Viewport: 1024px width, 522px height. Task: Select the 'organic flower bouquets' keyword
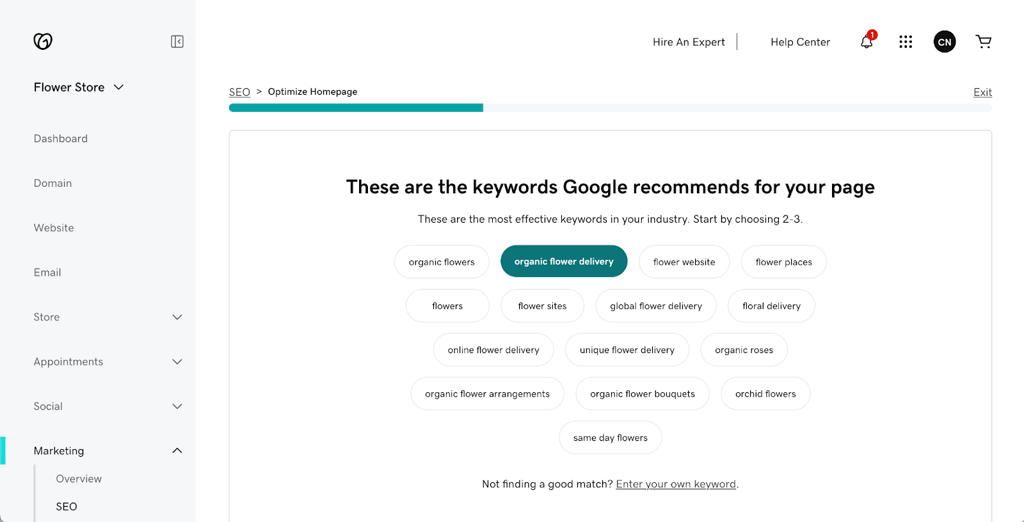tap(642, 394)
